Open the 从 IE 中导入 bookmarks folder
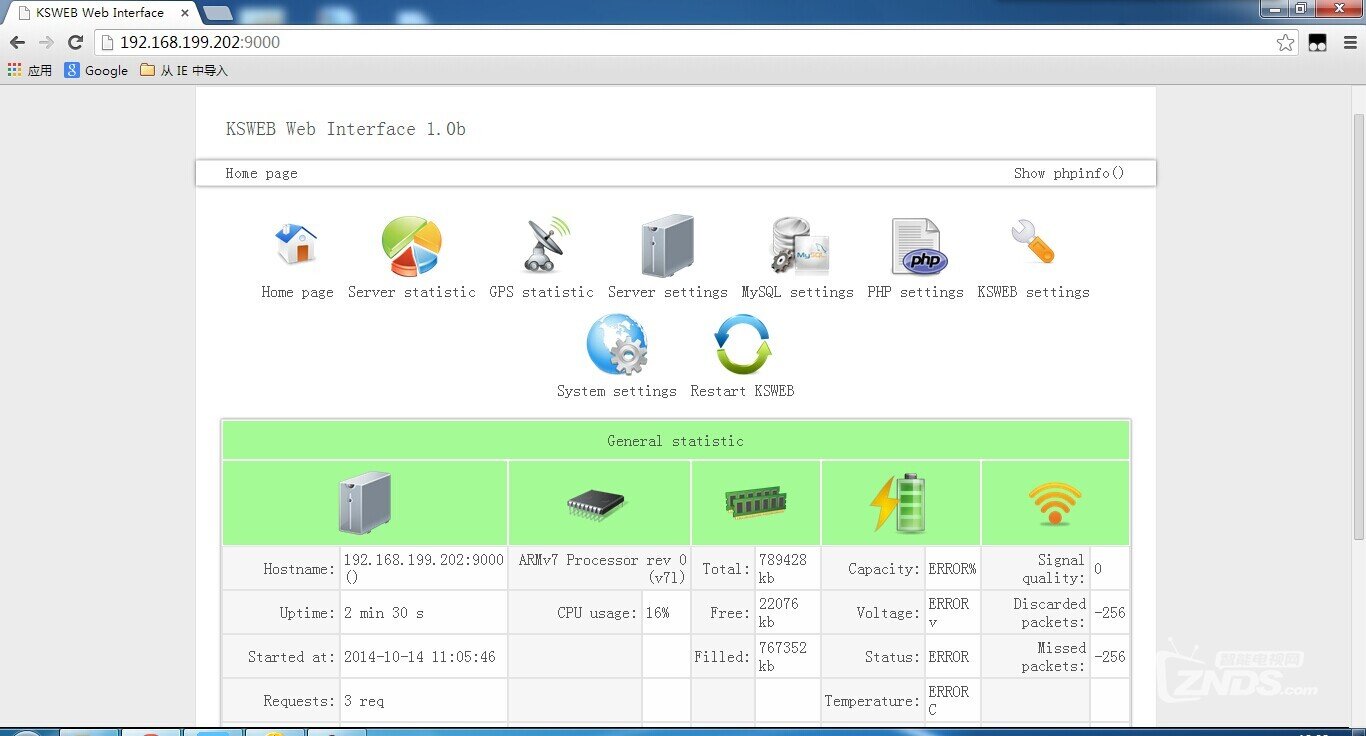This screenshot has height=736, width=1366. coord(184,70)
